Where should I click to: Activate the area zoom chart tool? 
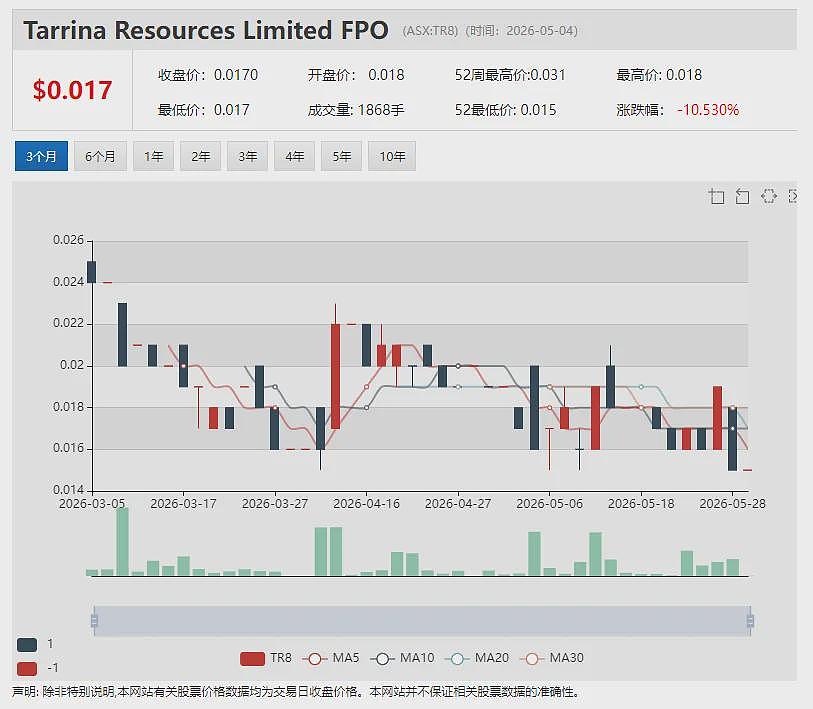[x=717, y=196]
